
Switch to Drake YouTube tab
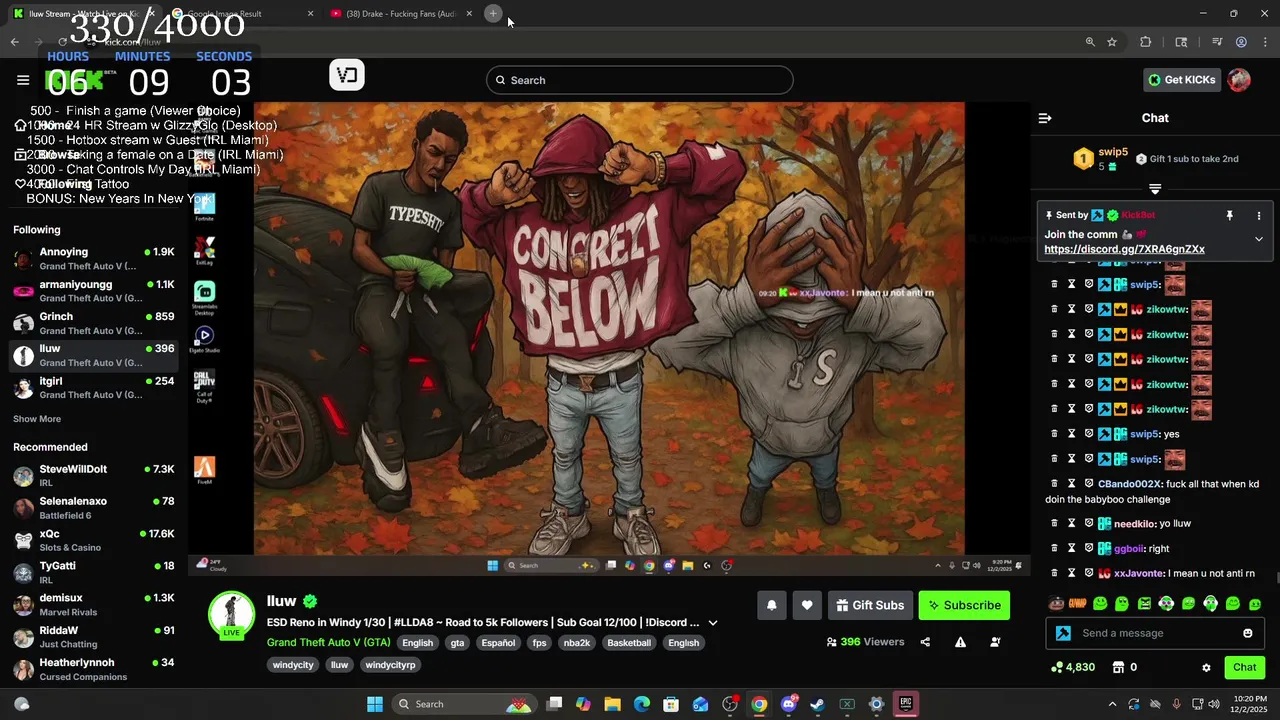point(400,13)
